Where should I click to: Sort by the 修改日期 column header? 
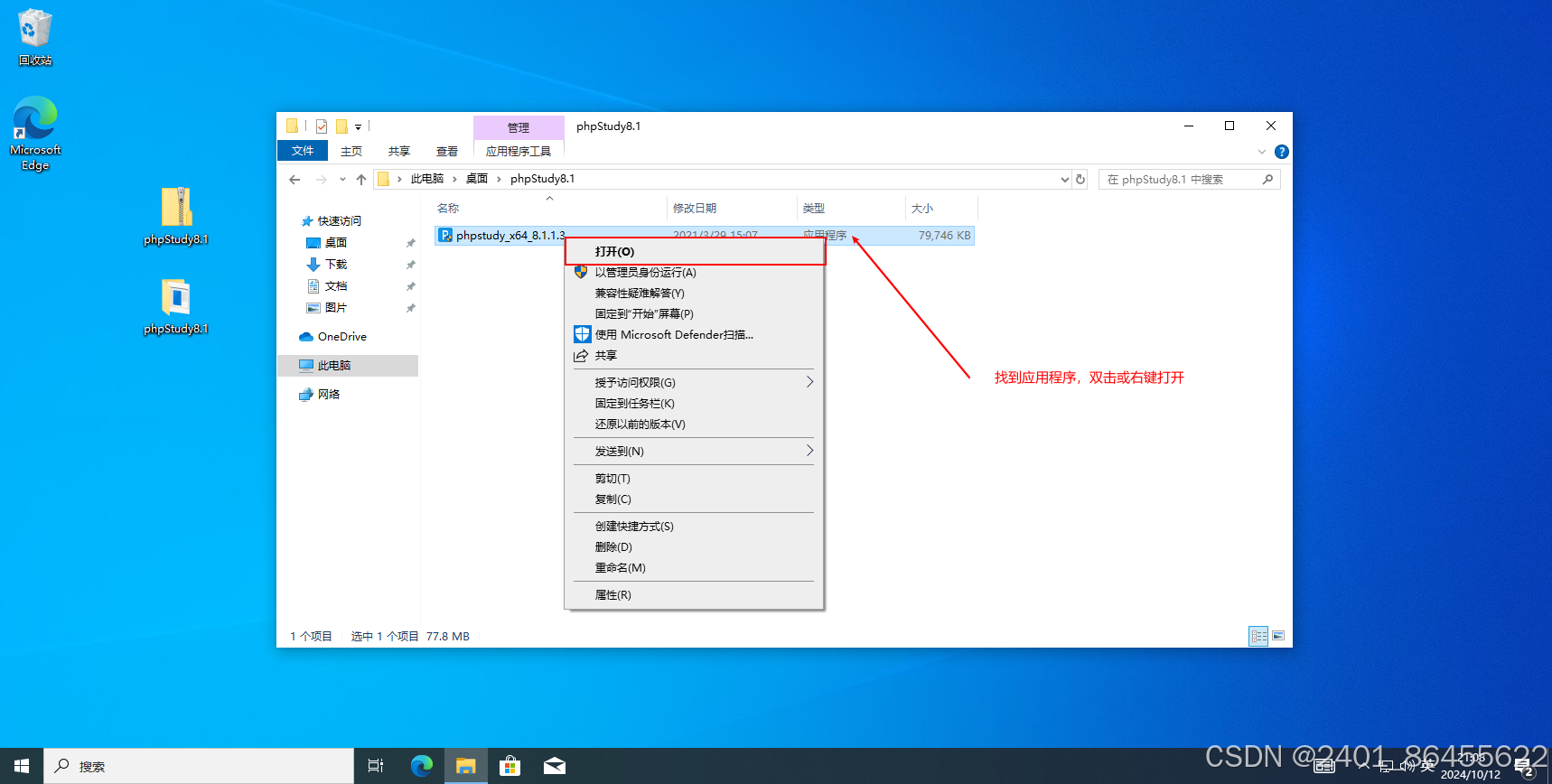coord(732,208)
